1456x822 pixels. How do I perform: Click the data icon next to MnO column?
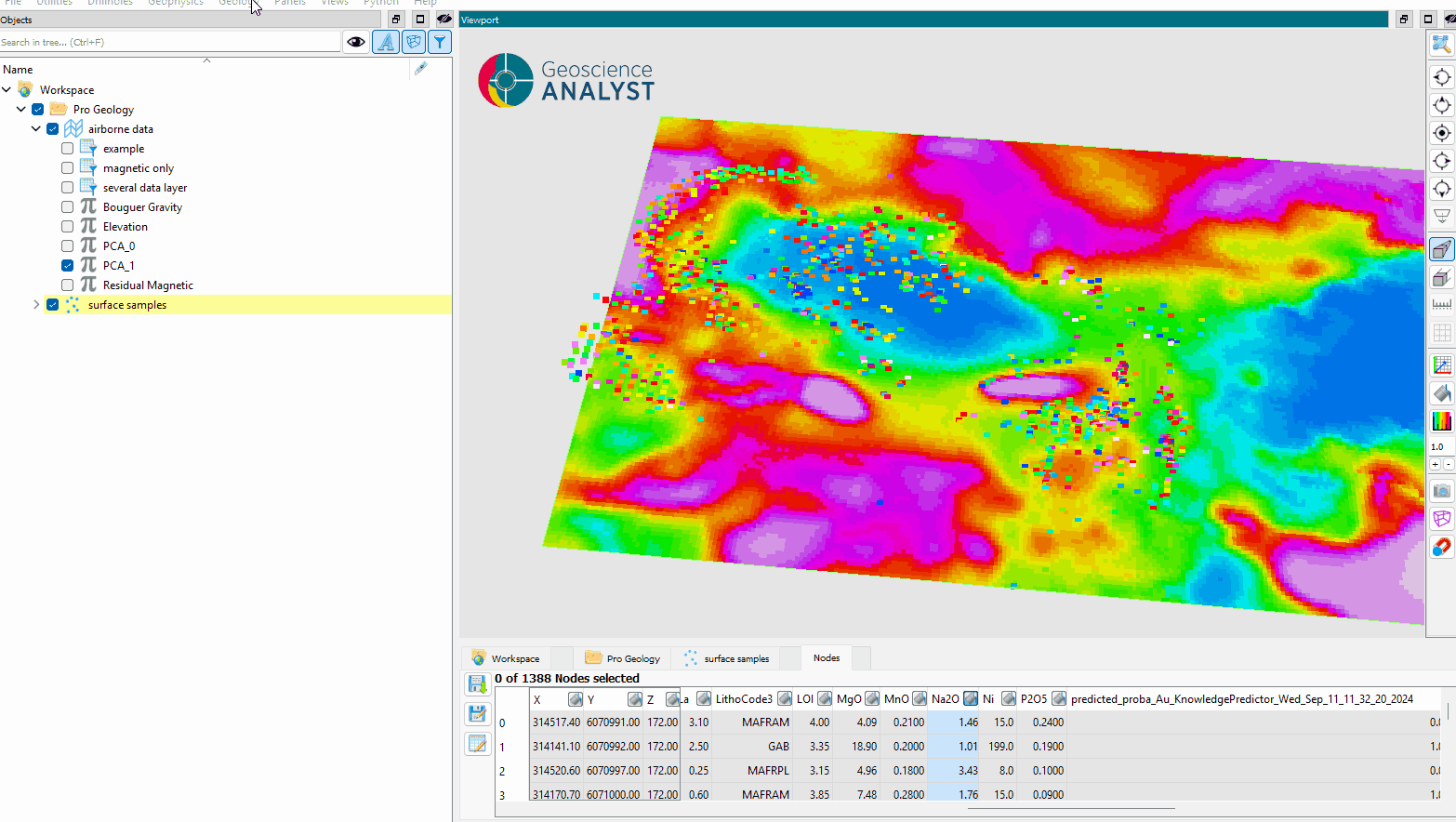(x=919, y=698)
